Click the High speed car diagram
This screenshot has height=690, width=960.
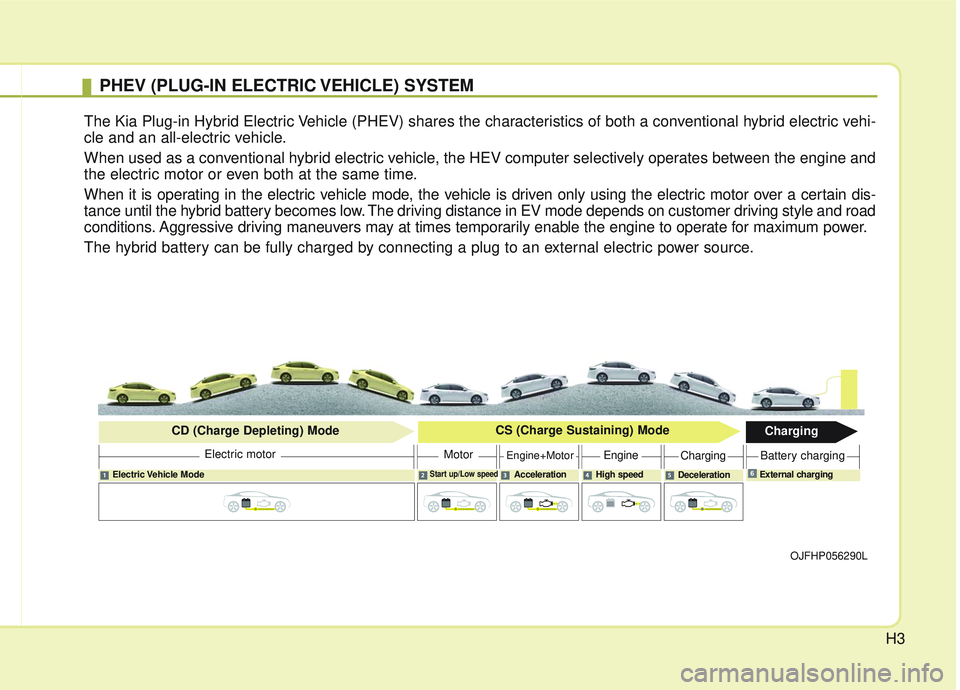point(621,501)
